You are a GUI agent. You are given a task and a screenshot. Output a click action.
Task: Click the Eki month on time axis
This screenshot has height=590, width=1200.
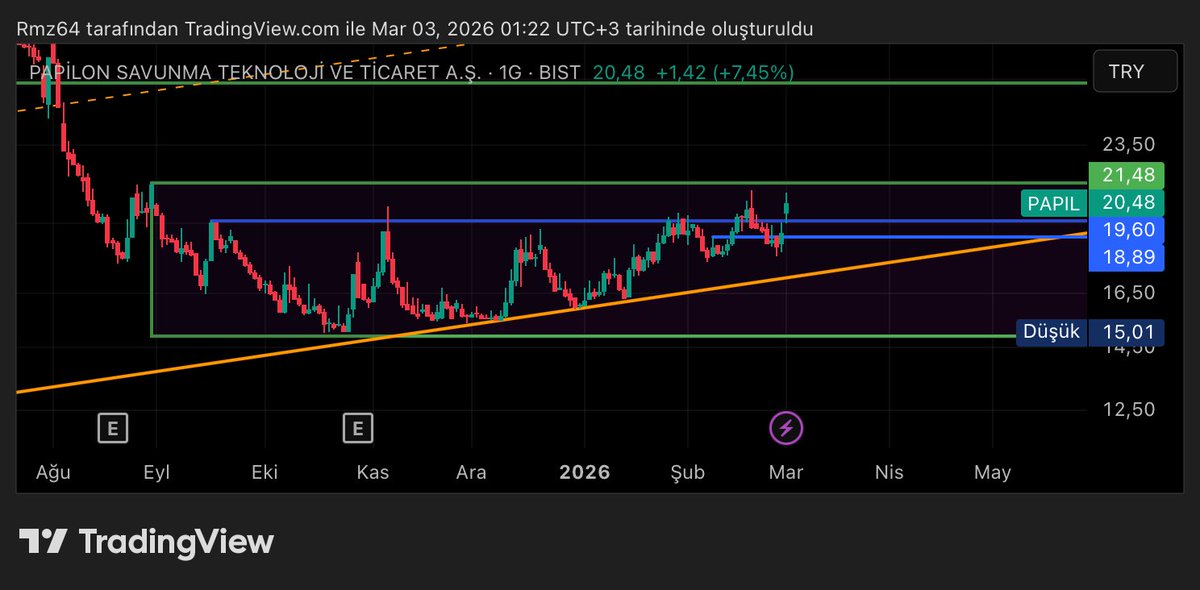(x=264, y=472)
